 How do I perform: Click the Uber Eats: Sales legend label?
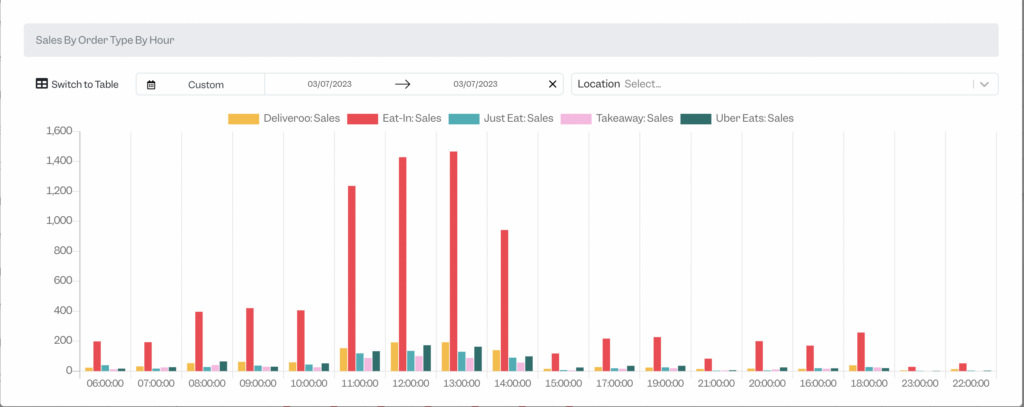[755, 119]
